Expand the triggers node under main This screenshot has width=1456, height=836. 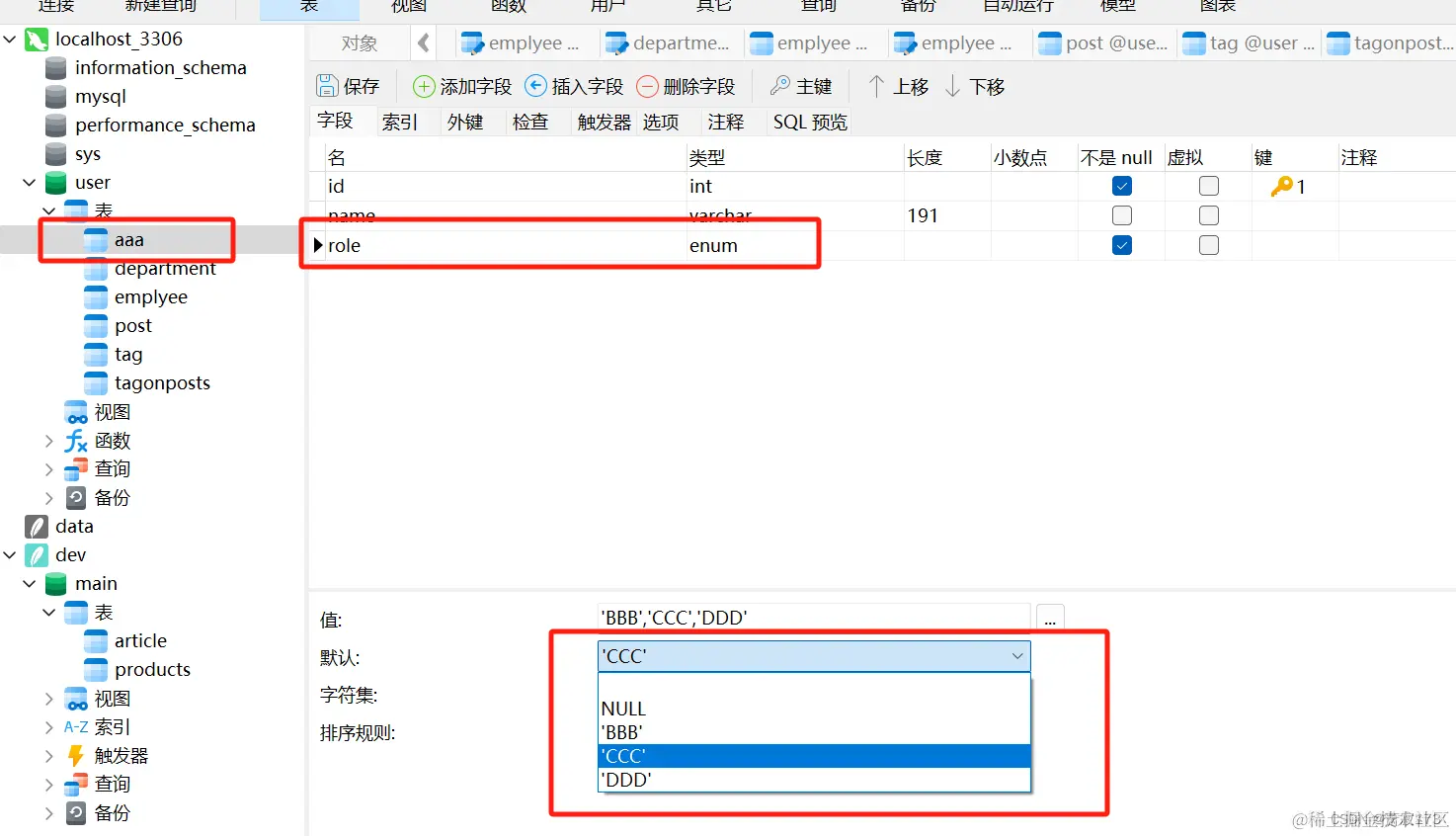(x=49, y=756)
